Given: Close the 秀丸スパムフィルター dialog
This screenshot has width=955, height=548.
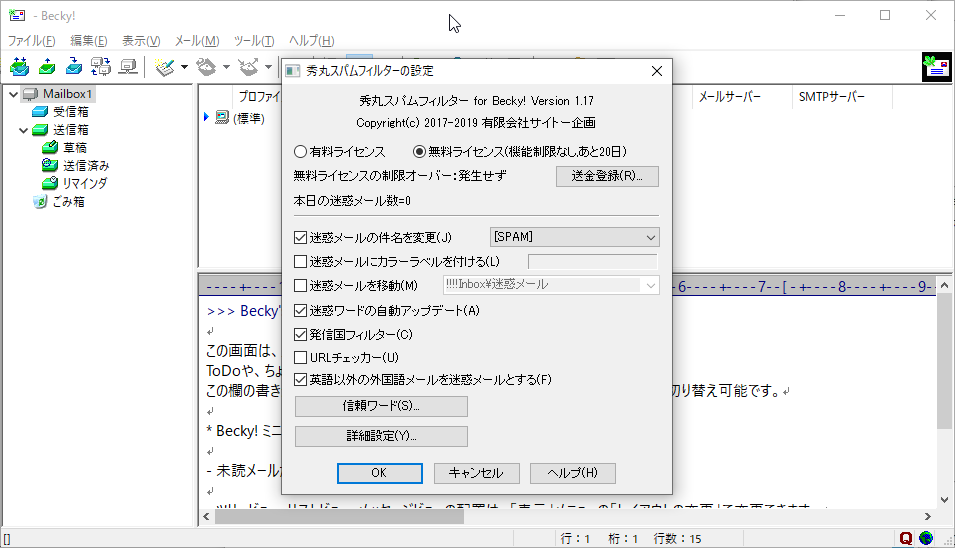Looking at the screenshot, I should click(657, 71).
